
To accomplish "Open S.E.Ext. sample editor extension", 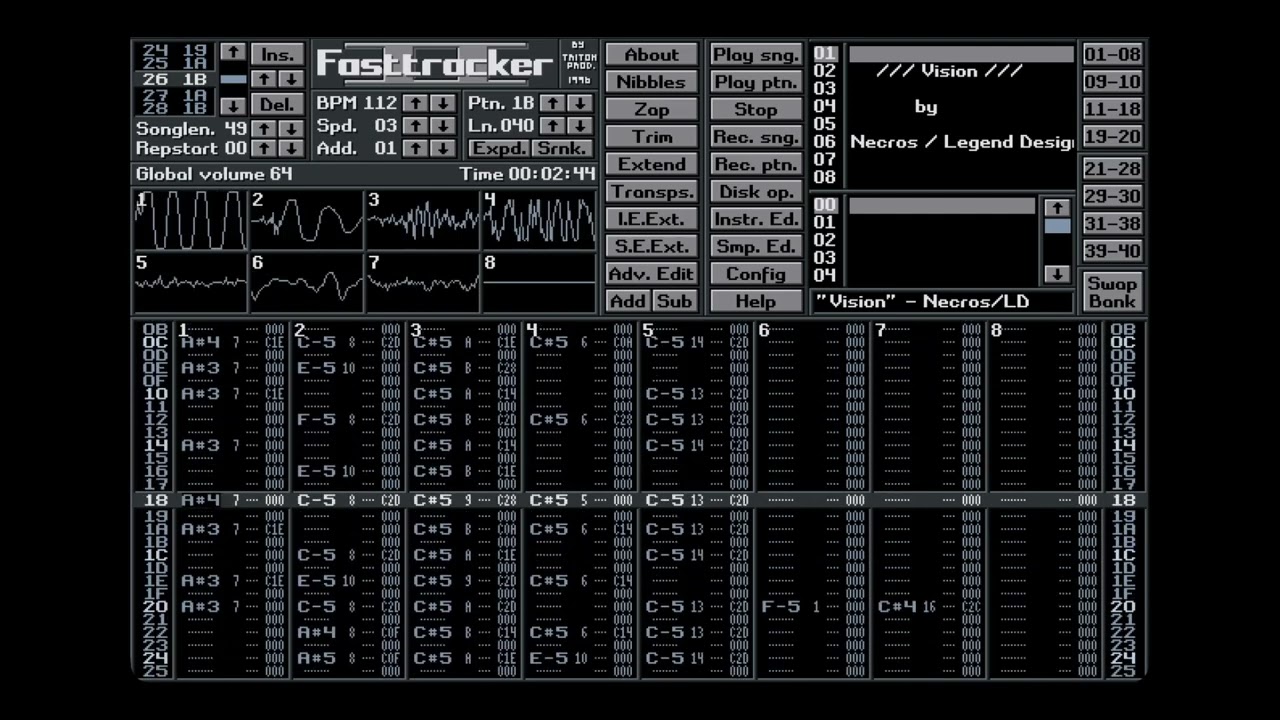I will point(651,246).
